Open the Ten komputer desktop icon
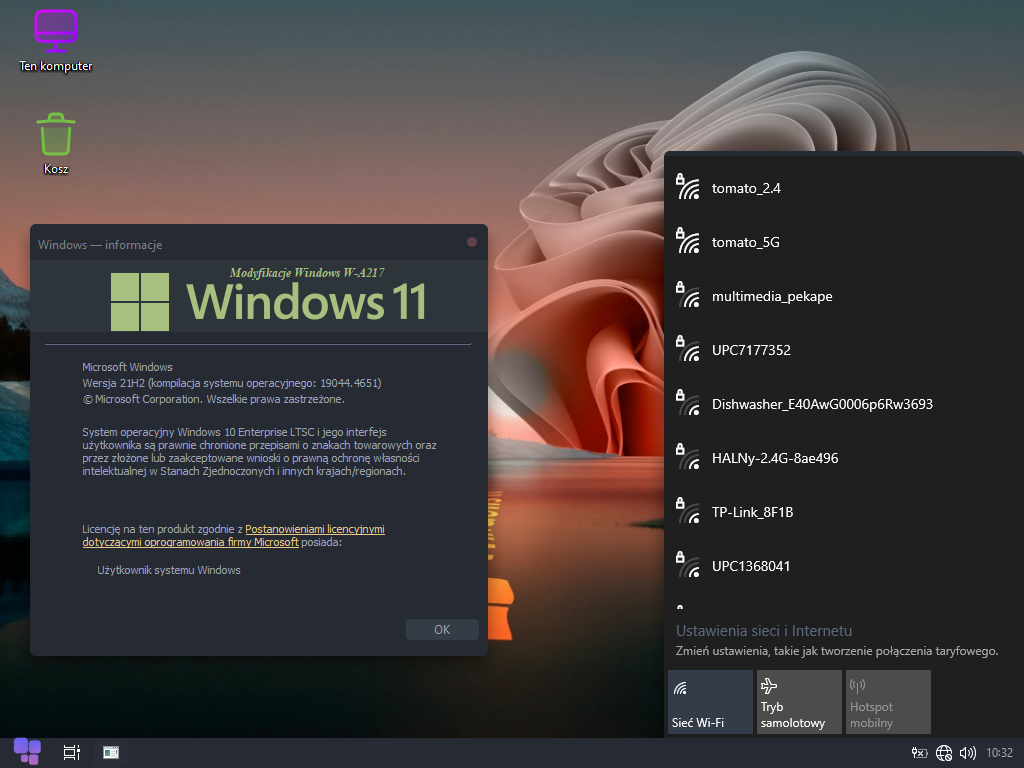This screenshot has width=1024, height=768. (x=56, y=34)
